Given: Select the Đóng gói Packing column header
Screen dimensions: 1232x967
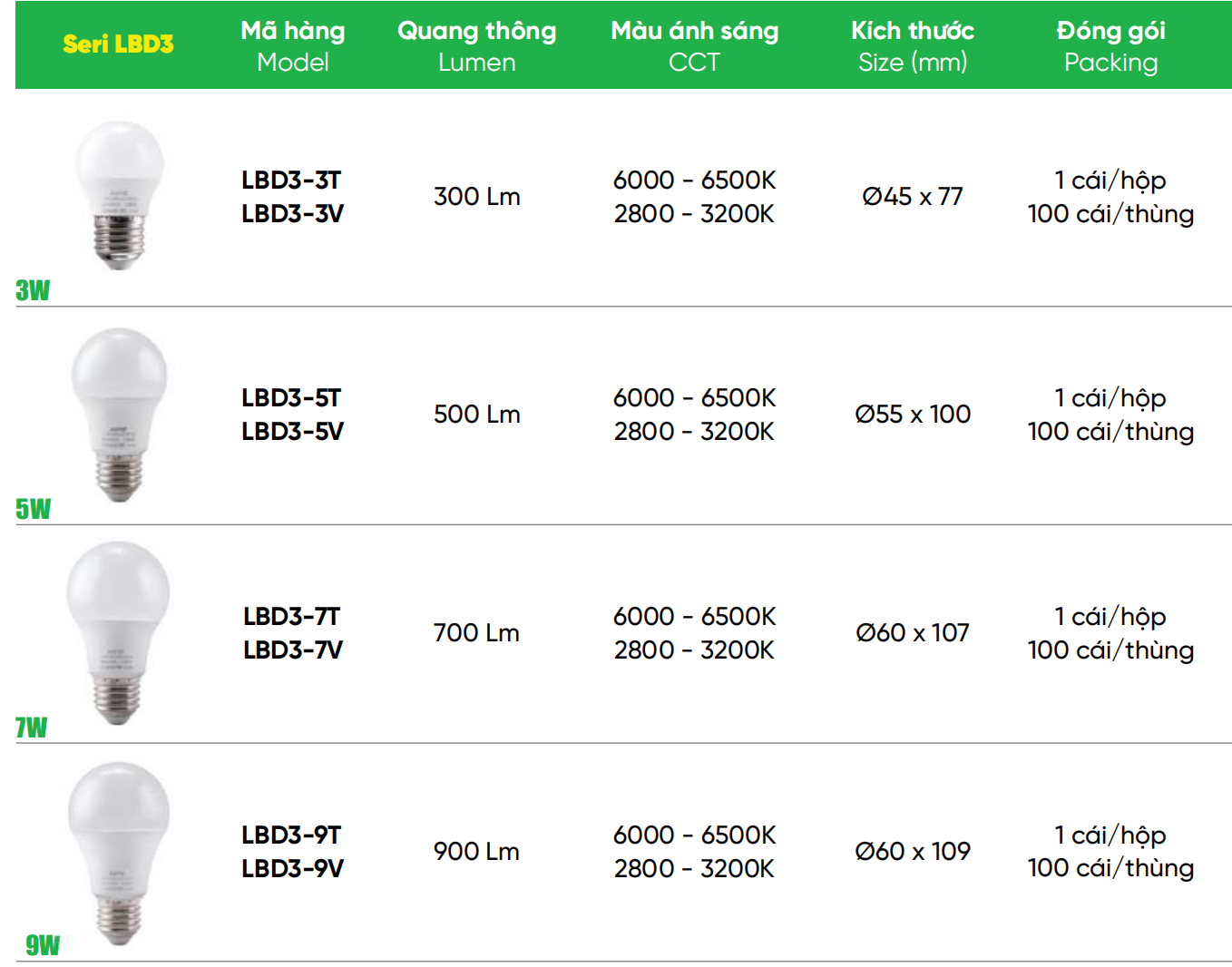Looking at the screenshot, I should pos(1110,46).
